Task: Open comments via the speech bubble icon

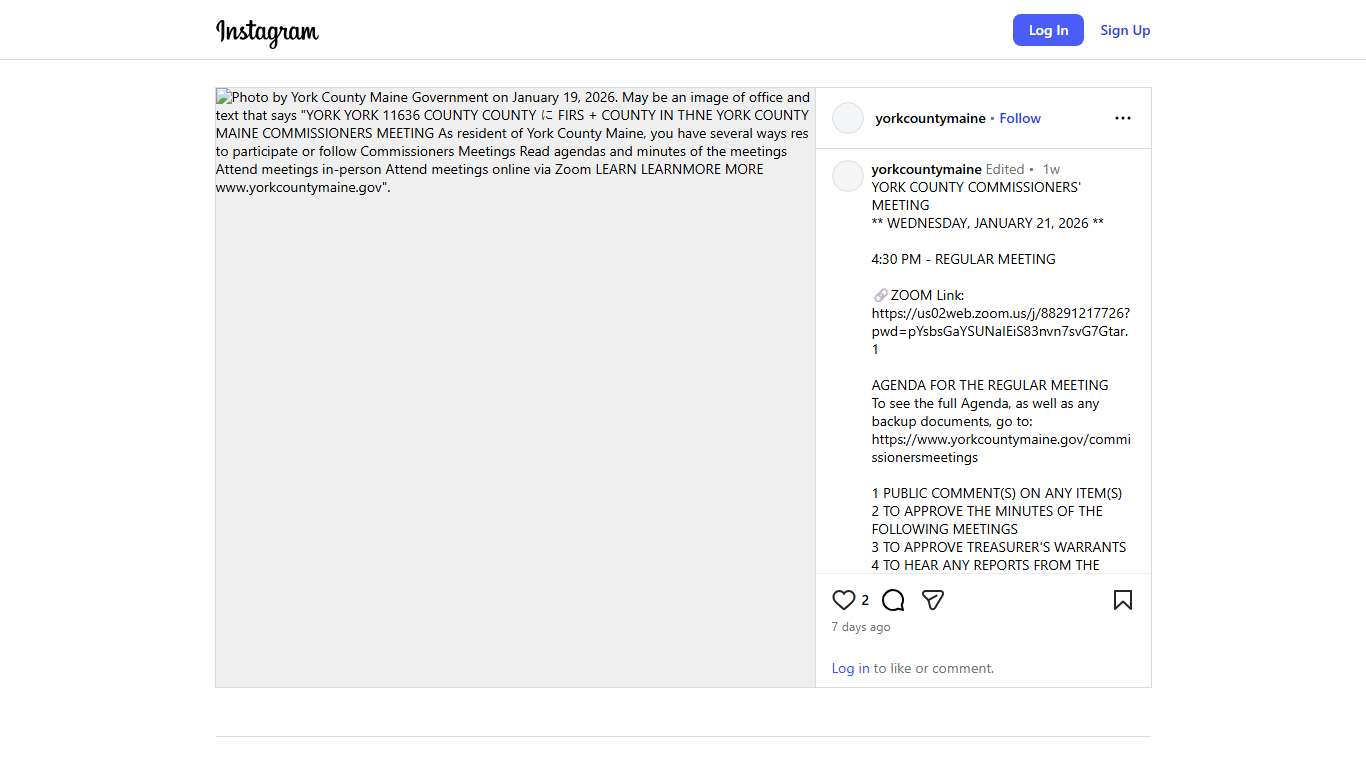Action: (x=893, y=600)
